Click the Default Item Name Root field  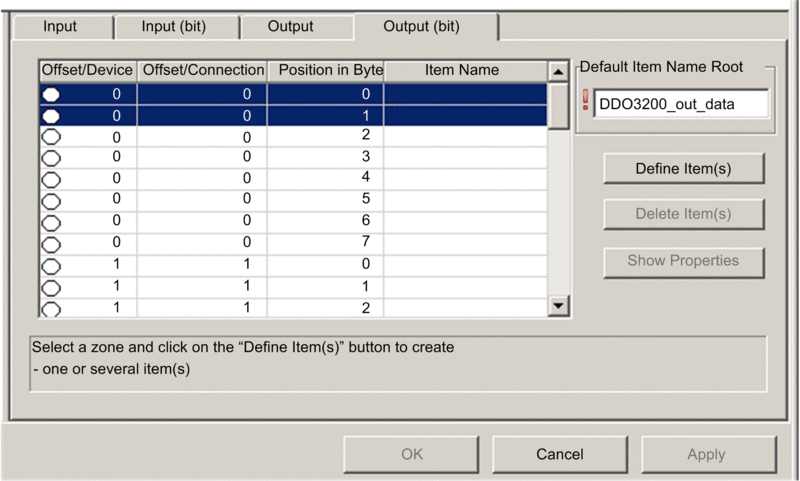tap(680, 104)
